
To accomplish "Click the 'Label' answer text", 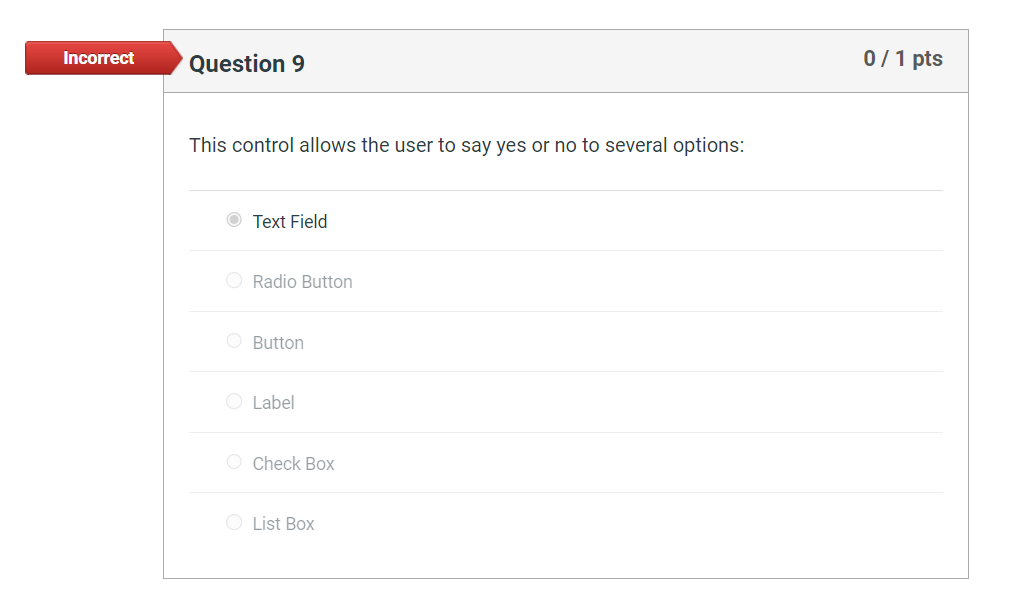I will [273, 403].
